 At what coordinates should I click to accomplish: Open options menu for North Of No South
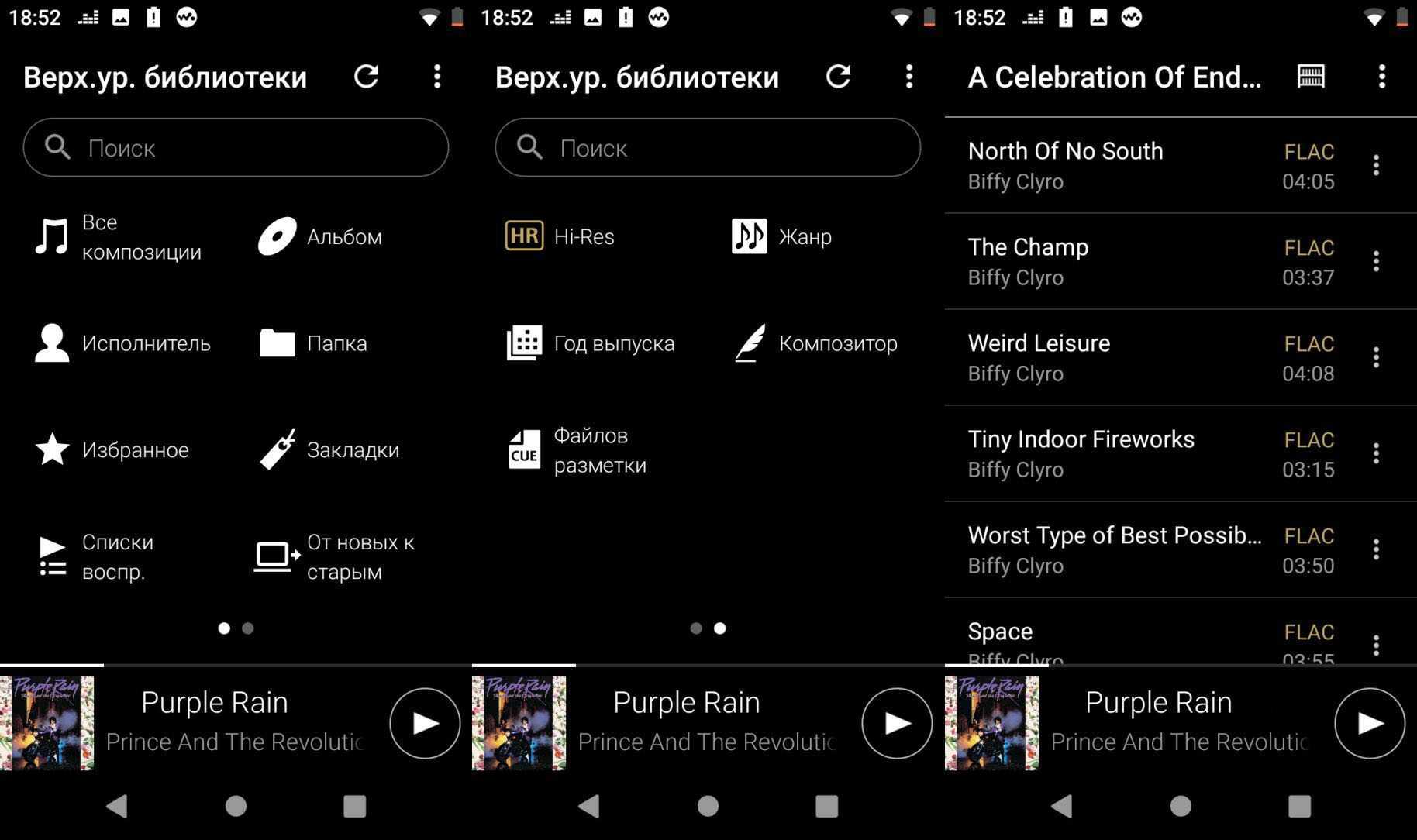click(x=1376, y=165)
